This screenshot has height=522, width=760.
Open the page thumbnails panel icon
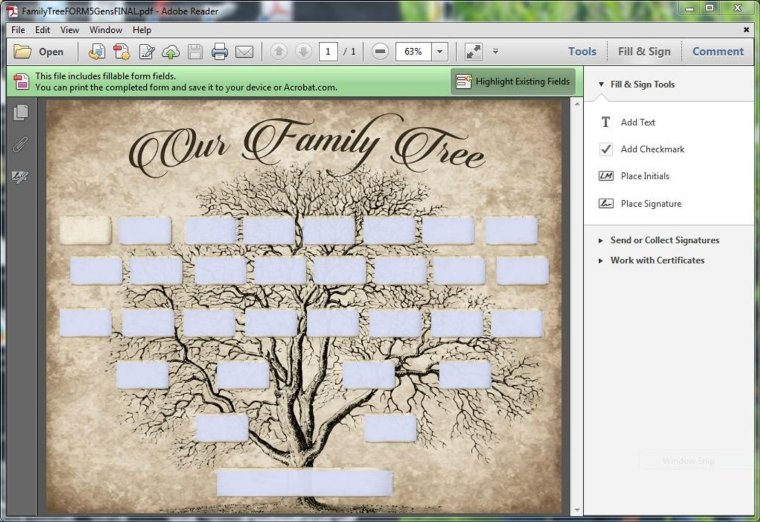click(x=20, y=113)
